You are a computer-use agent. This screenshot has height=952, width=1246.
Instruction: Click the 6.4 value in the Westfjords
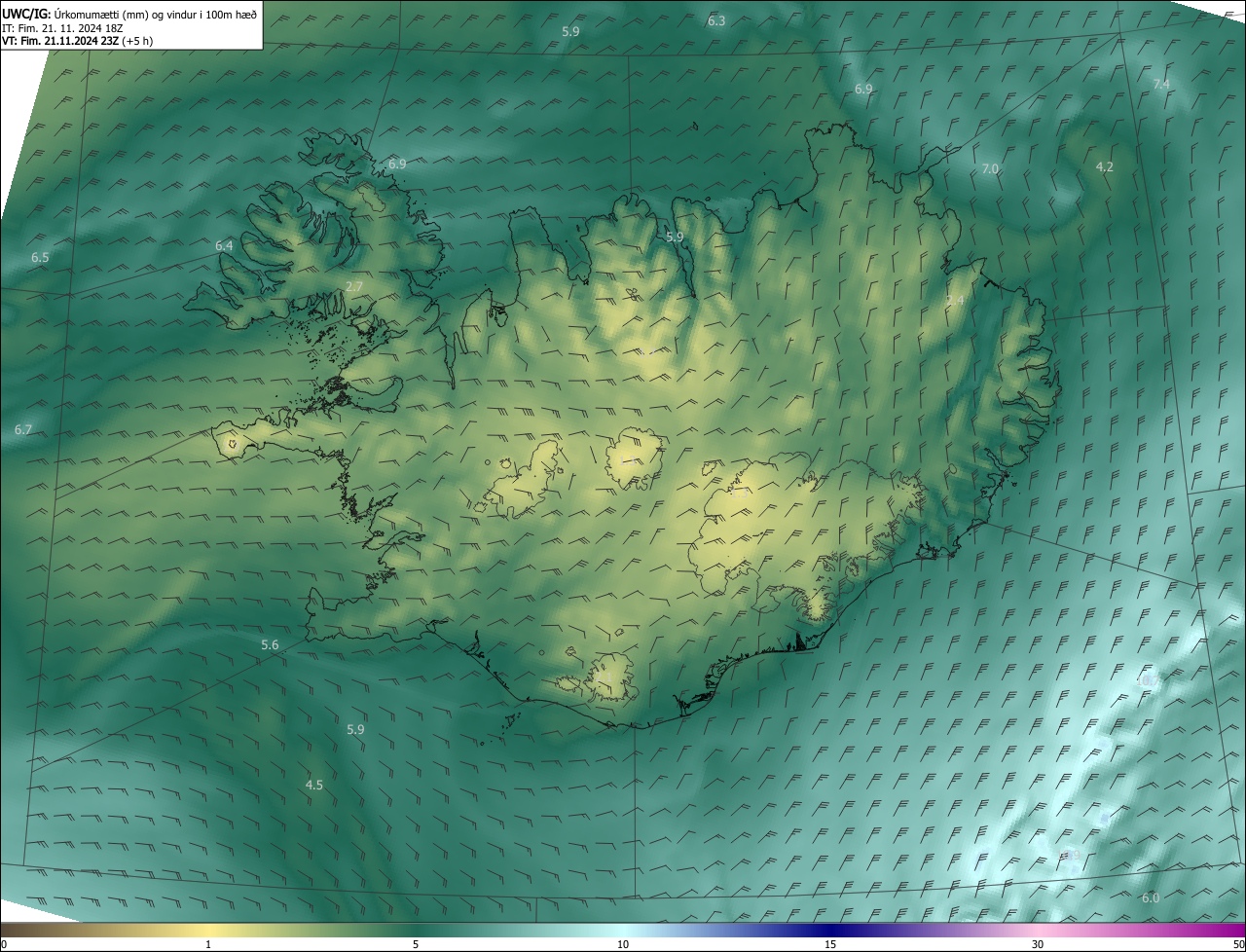[224, 246]
